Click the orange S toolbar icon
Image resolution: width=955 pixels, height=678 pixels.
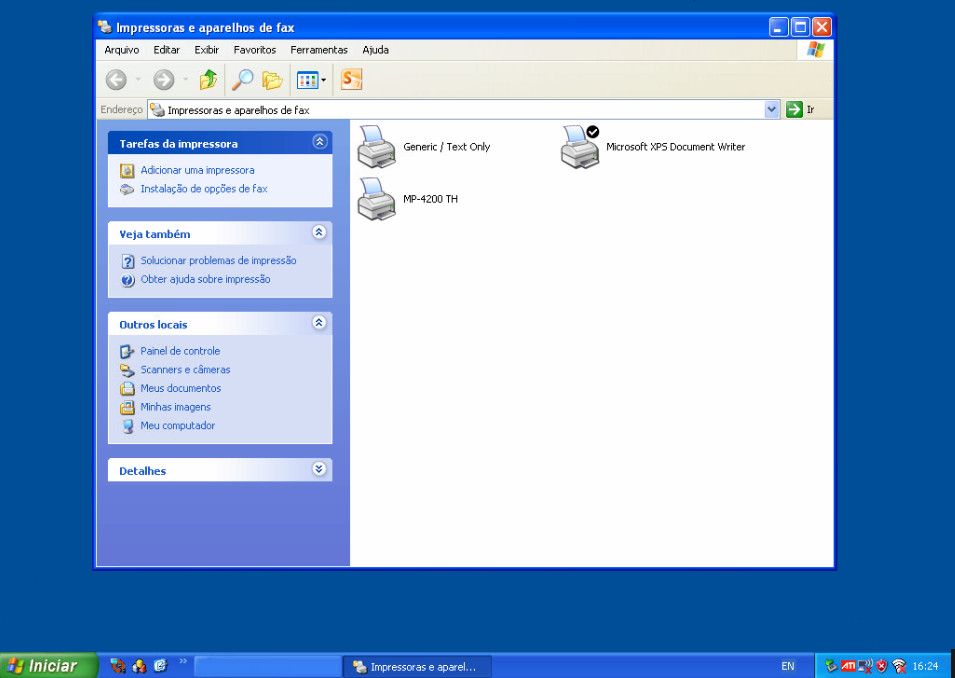coord(351,80)
